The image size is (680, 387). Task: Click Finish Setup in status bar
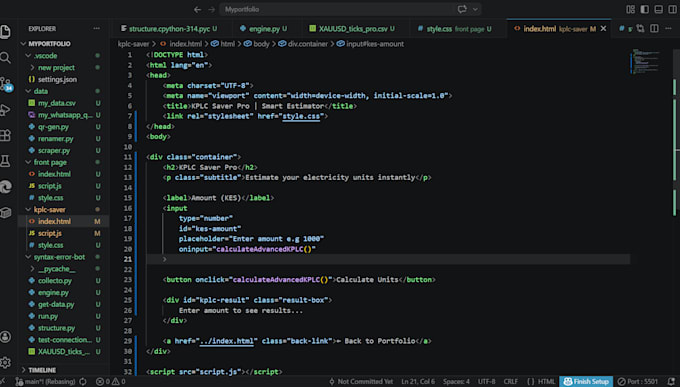click(x=586, y=382)
